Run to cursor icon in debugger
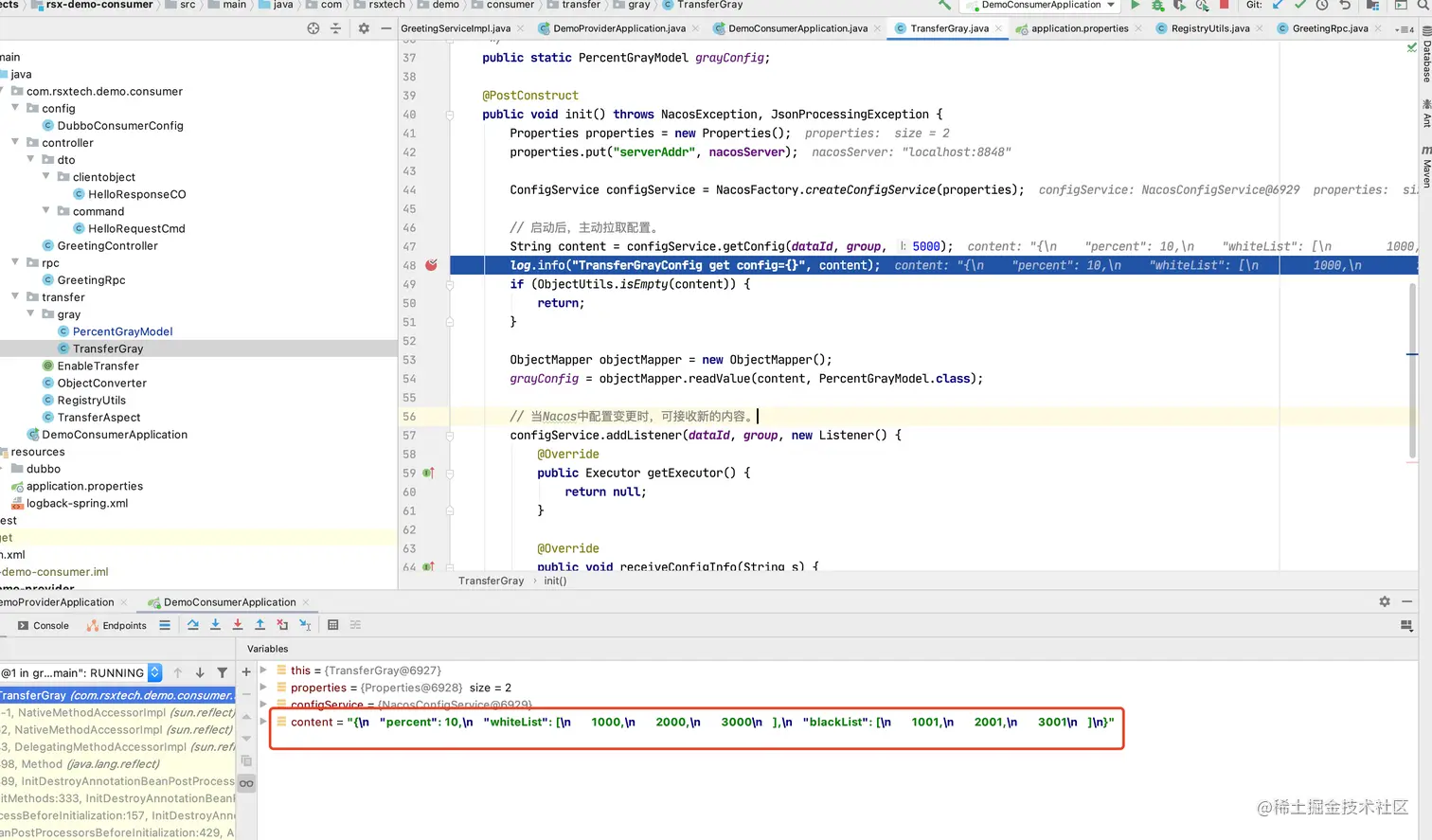1432x840 pixels. pyautogui.click(x=305, y=625)
